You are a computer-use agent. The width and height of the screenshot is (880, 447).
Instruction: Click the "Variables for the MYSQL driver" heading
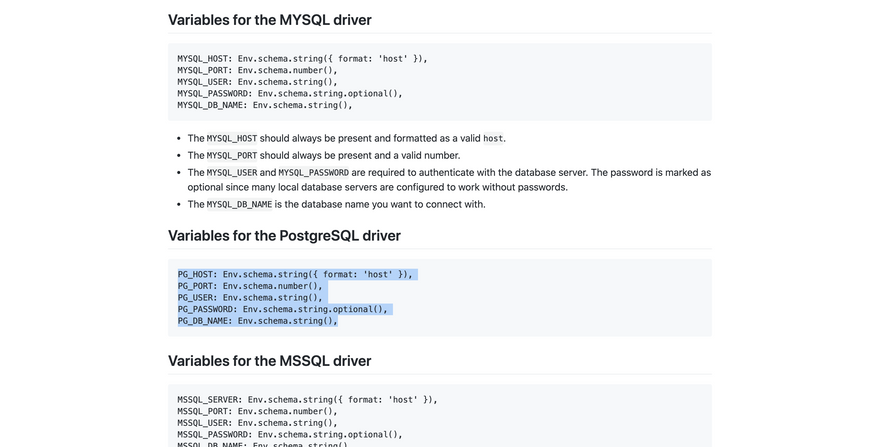(x=269, y=20)
